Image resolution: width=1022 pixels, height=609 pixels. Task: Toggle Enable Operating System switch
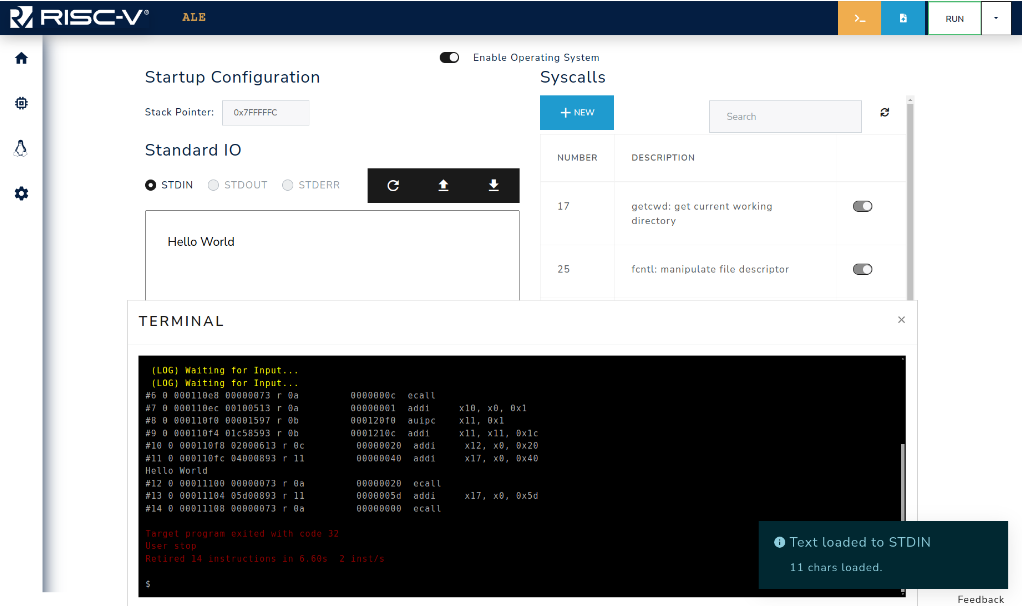coord(449,57)
